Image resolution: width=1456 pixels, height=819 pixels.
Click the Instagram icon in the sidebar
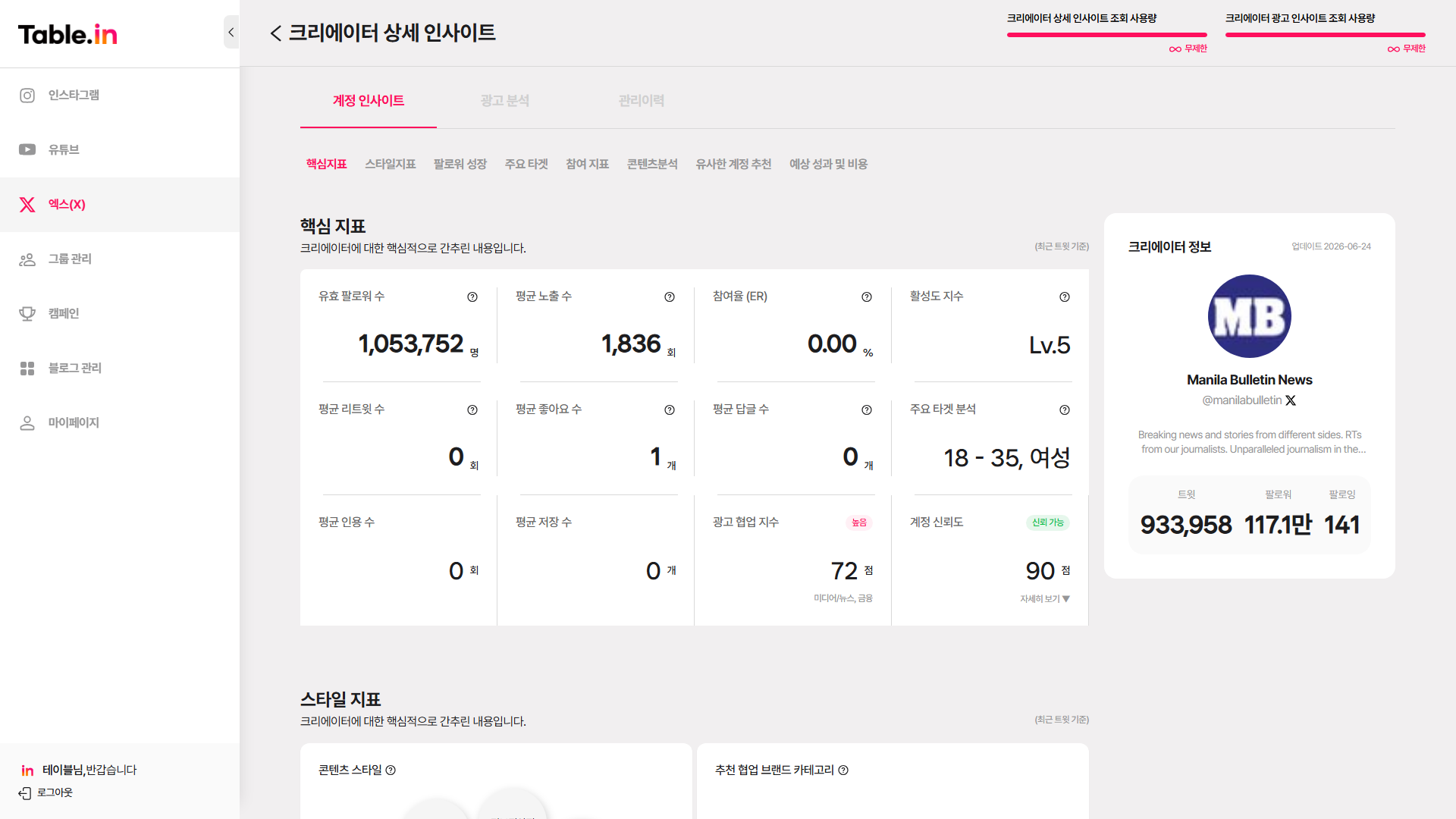pyautogui.click(x=27, y=96)
